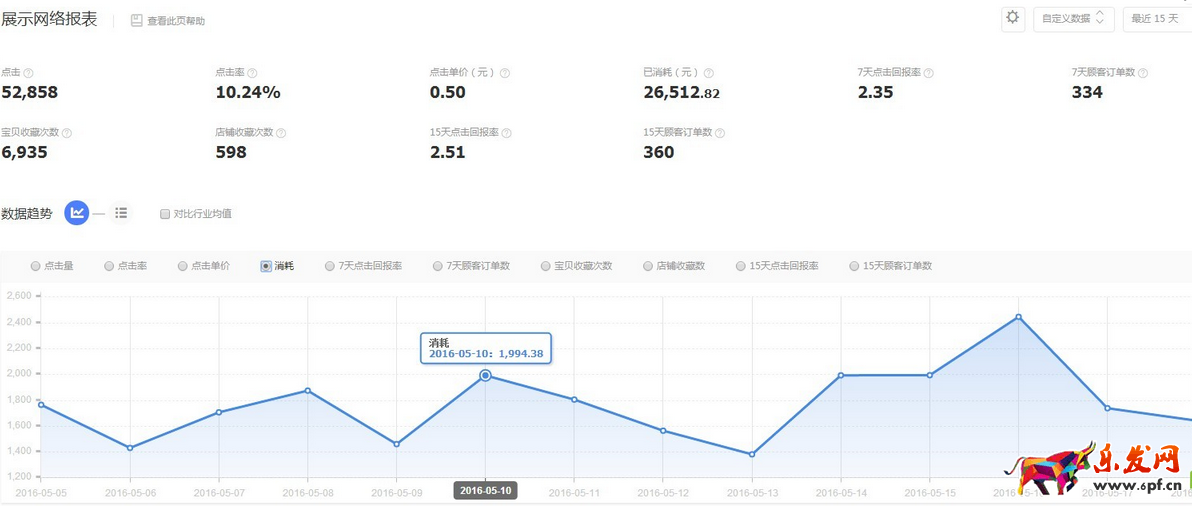
Task: Select the 15天顾客订单数 metric option
Action: pos(854,266)
